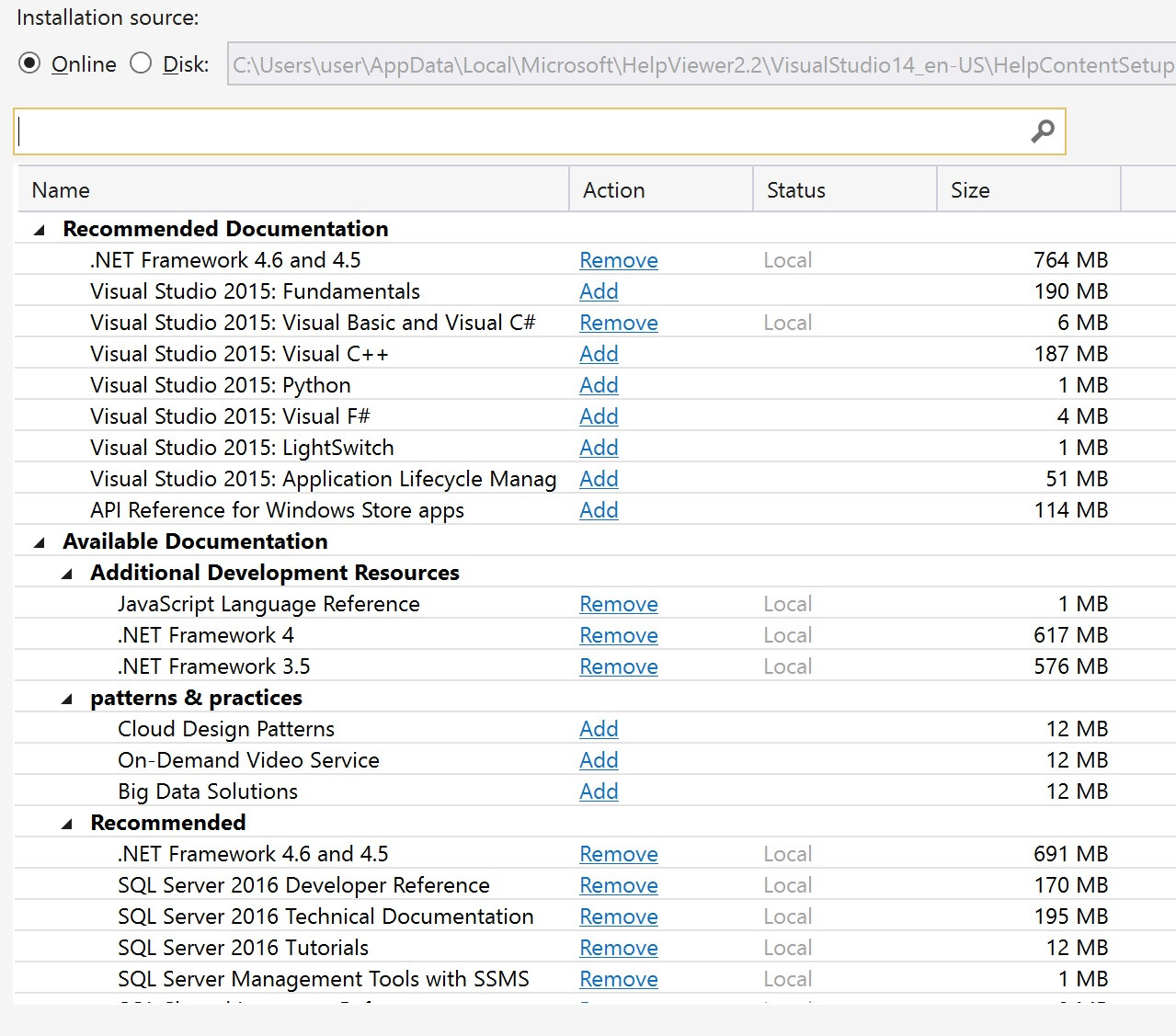
Task: Add Cloud Design Patterns
Action: tap(599, 729)
